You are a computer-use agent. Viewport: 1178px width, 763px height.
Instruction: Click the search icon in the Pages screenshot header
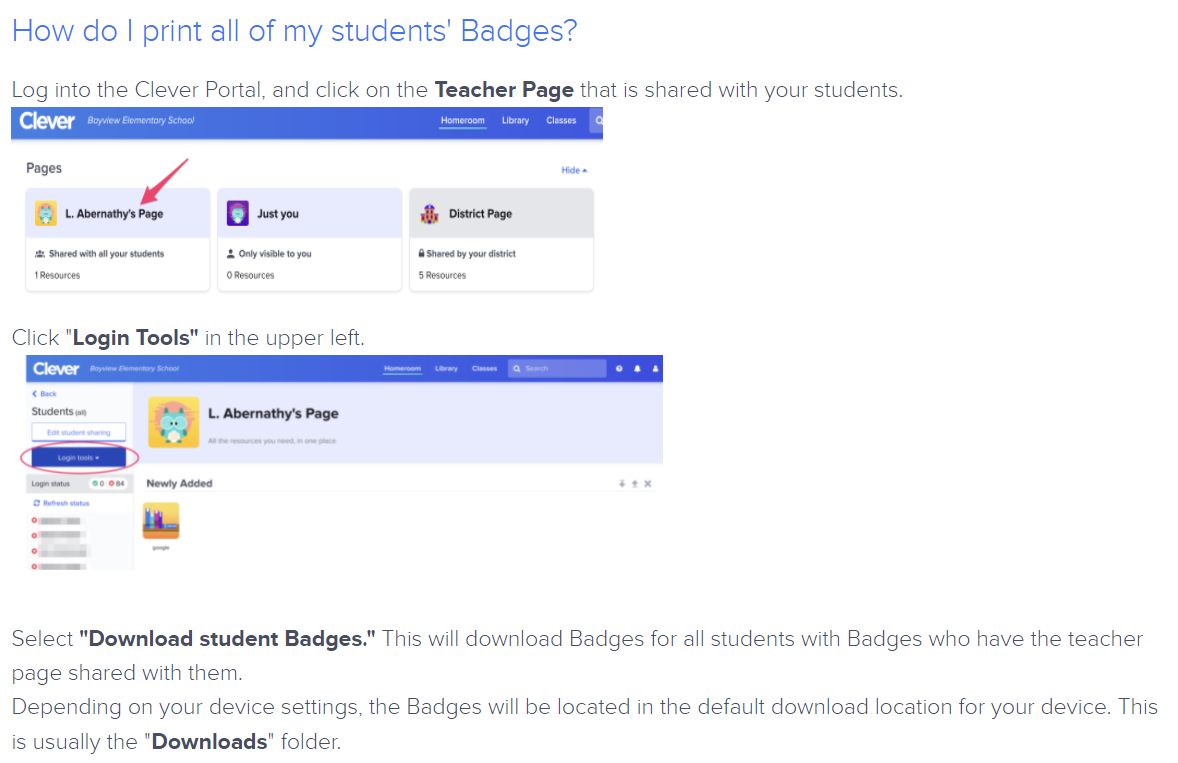point(599,120)
